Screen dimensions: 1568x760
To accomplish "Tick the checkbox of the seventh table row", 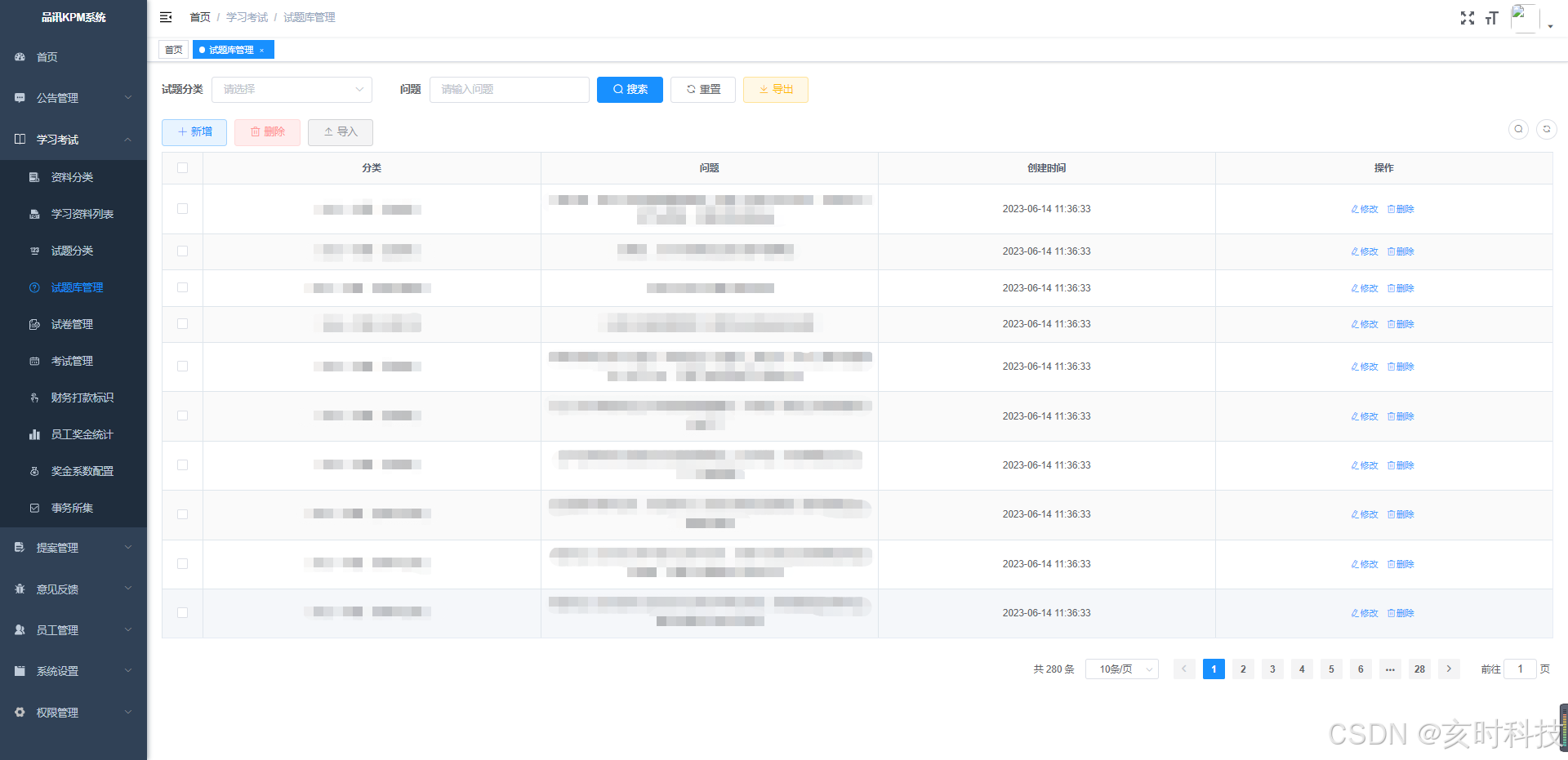I will pyautogui.click(x=182, y=465).
